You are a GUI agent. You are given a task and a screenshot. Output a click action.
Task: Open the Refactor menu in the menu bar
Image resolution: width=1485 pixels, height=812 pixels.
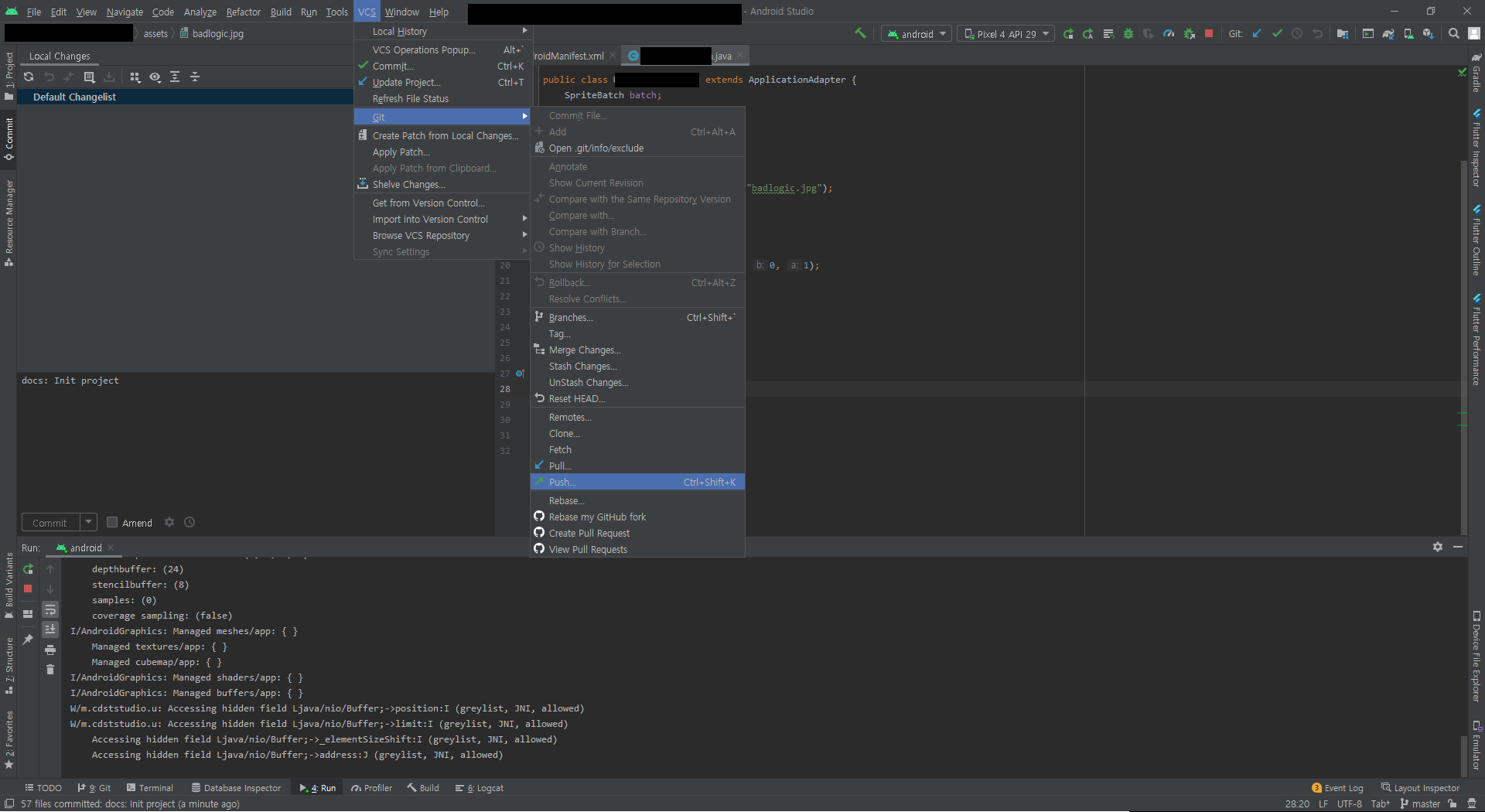click(244, 12)
